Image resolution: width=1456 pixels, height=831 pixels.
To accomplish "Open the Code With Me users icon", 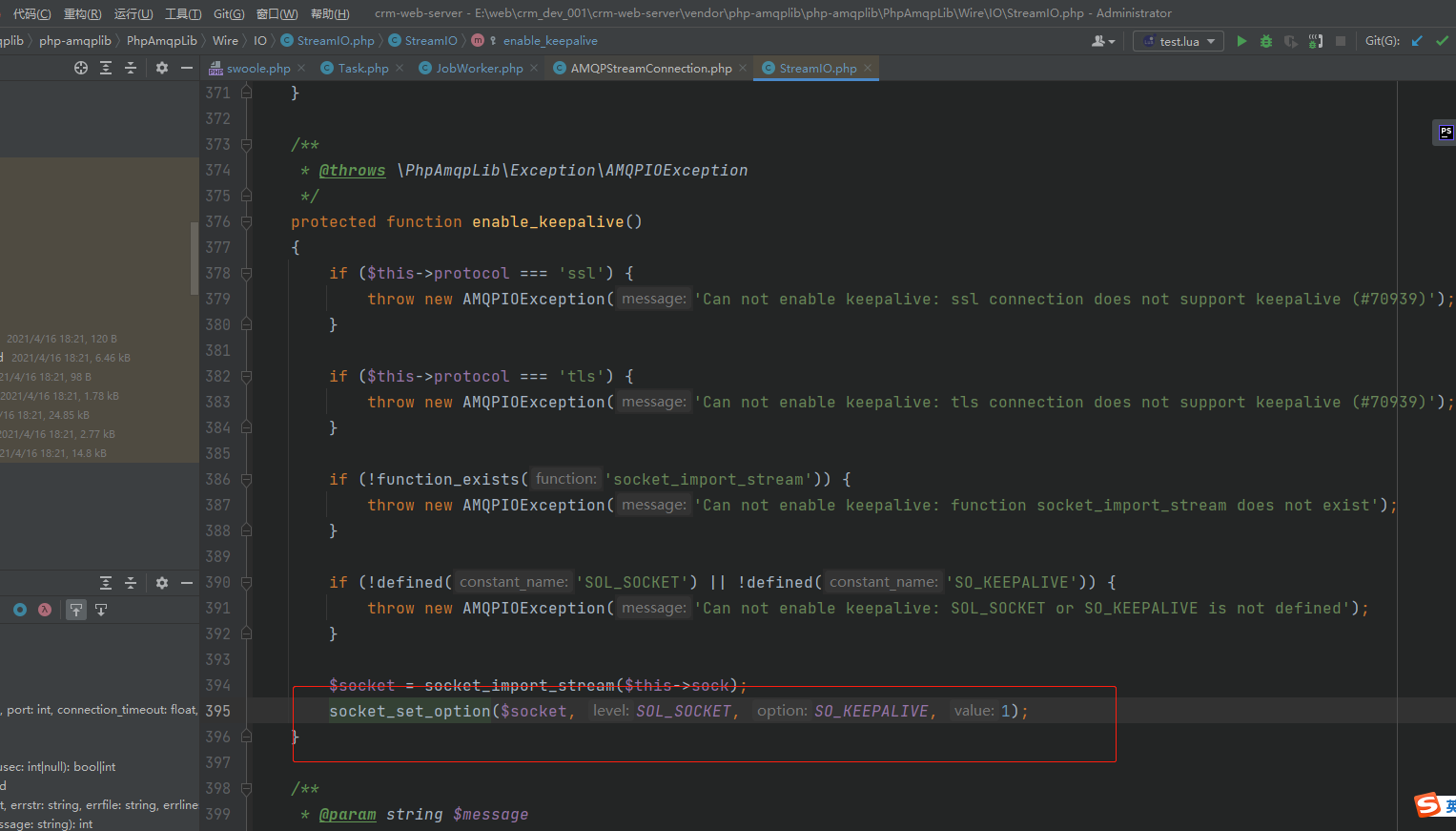I will coord(1100,41).
